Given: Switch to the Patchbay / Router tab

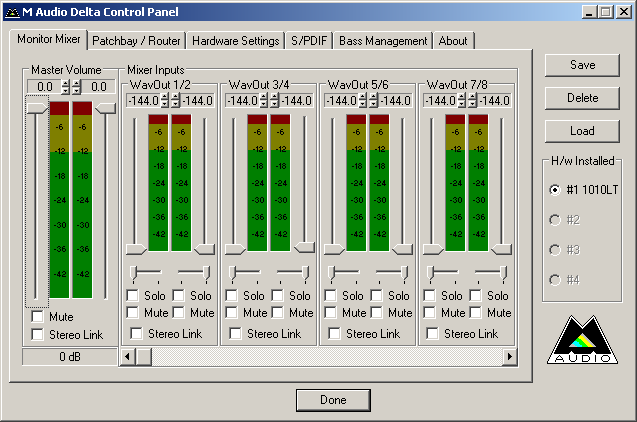Looking at the screenshot, I should tap(135, 41).
